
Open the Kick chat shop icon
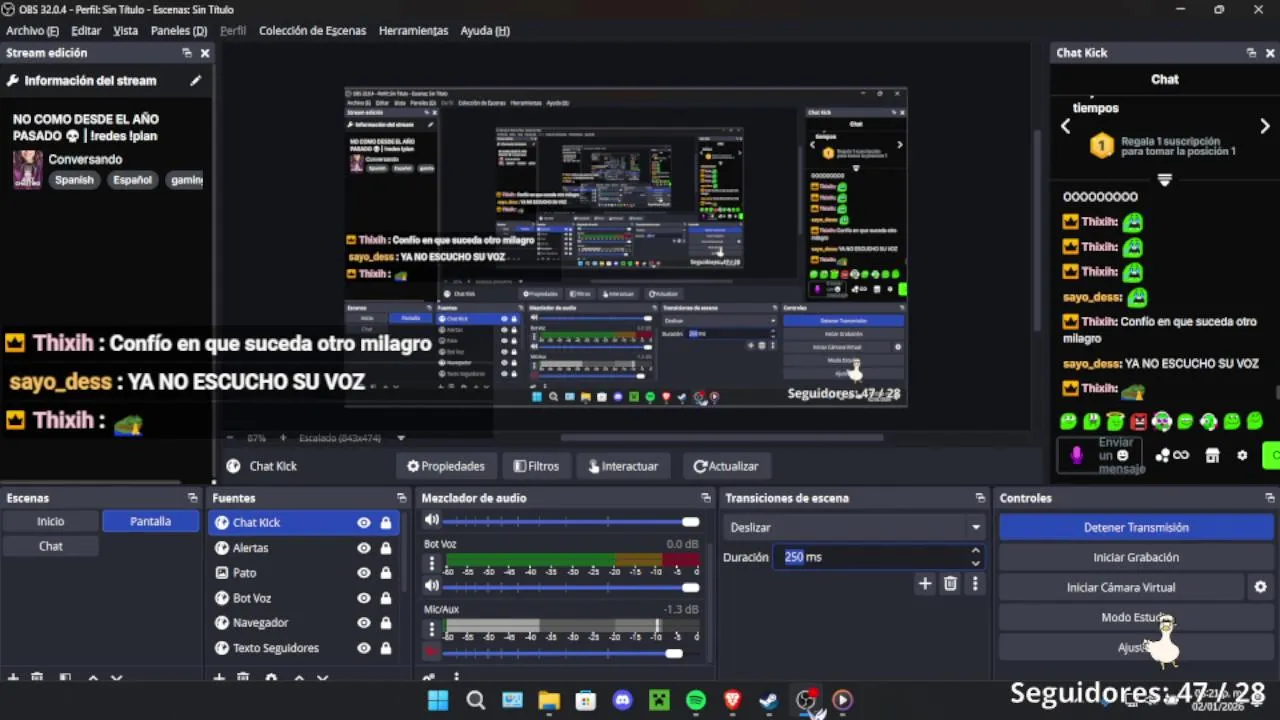coord(1212,455)
